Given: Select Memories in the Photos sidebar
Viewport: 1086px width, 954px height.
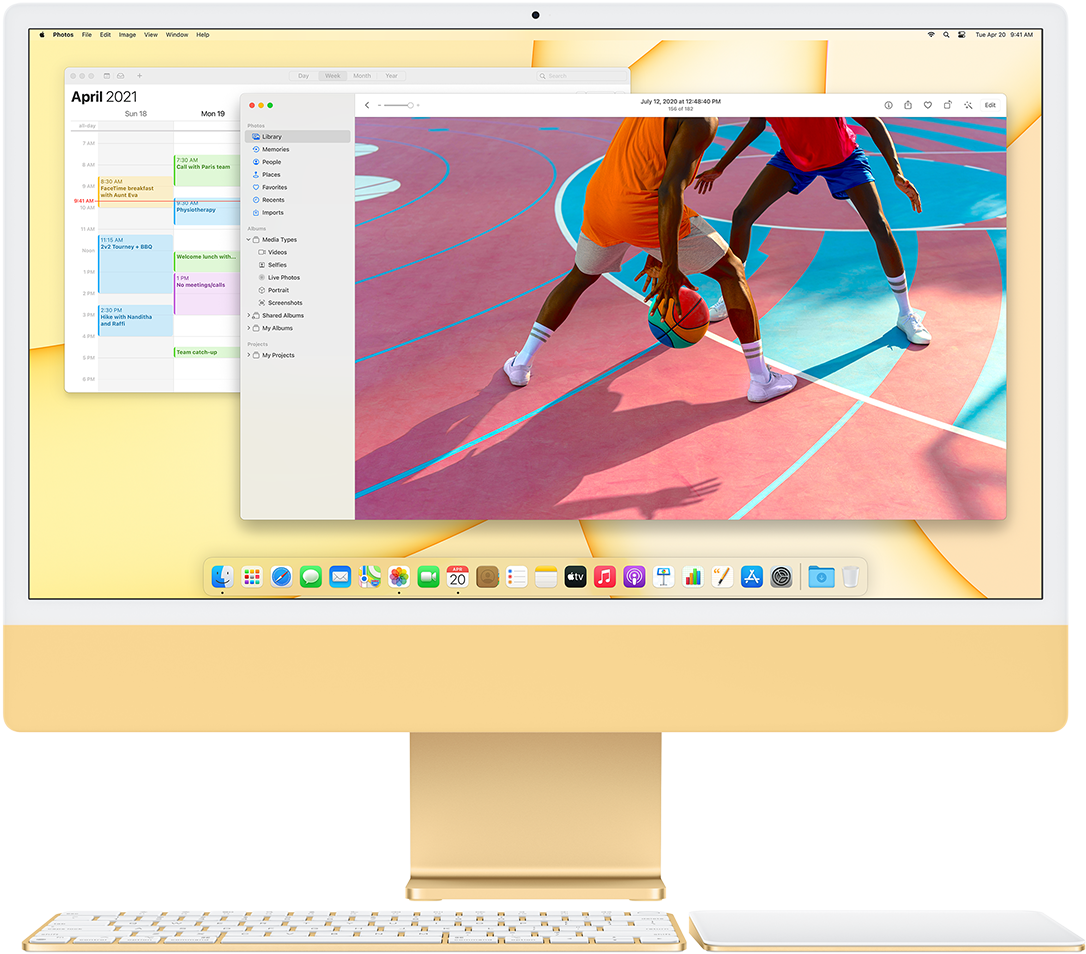Looking at the screenshot, I should (x=275, y=149).
